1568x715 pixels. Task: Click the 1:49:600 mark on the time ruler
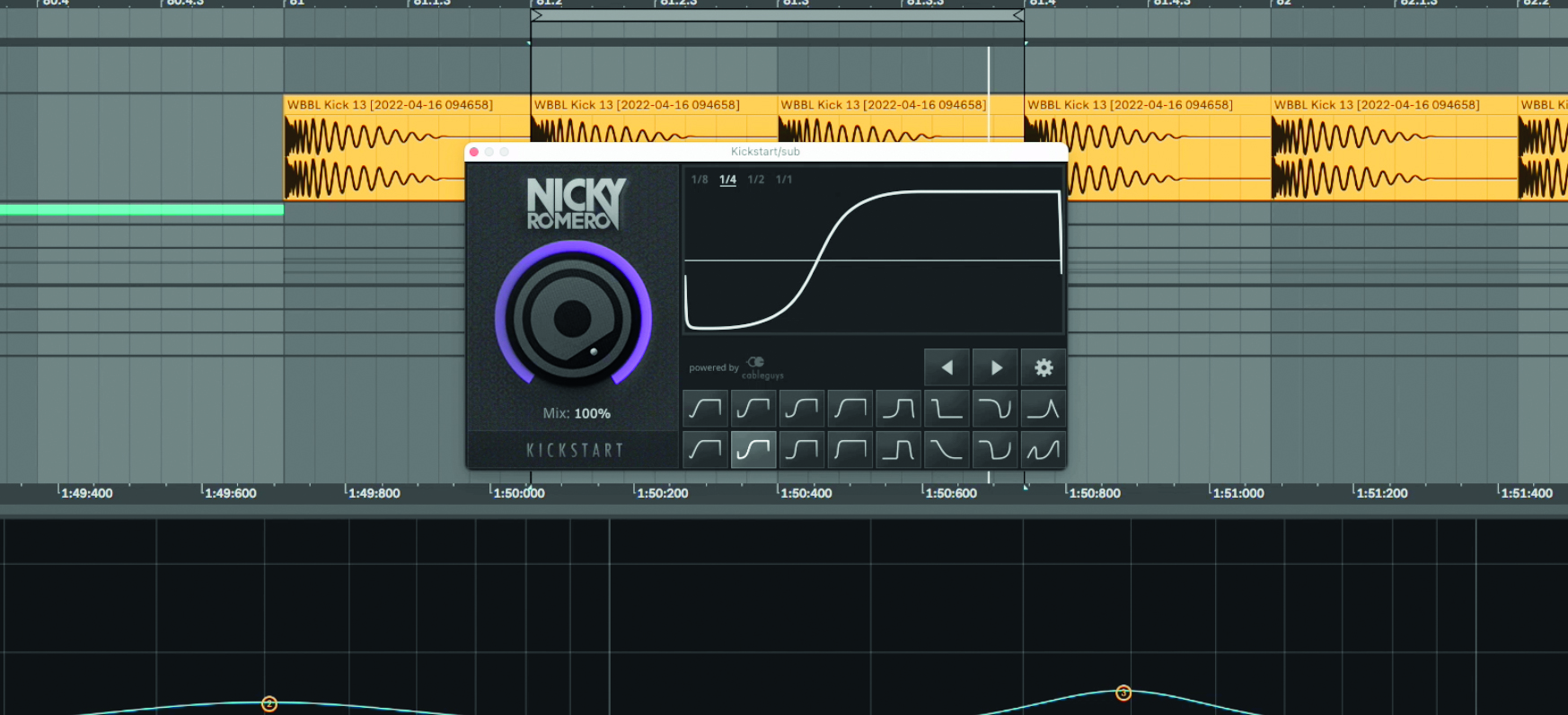pyautogui.click(x=231, y=493)
